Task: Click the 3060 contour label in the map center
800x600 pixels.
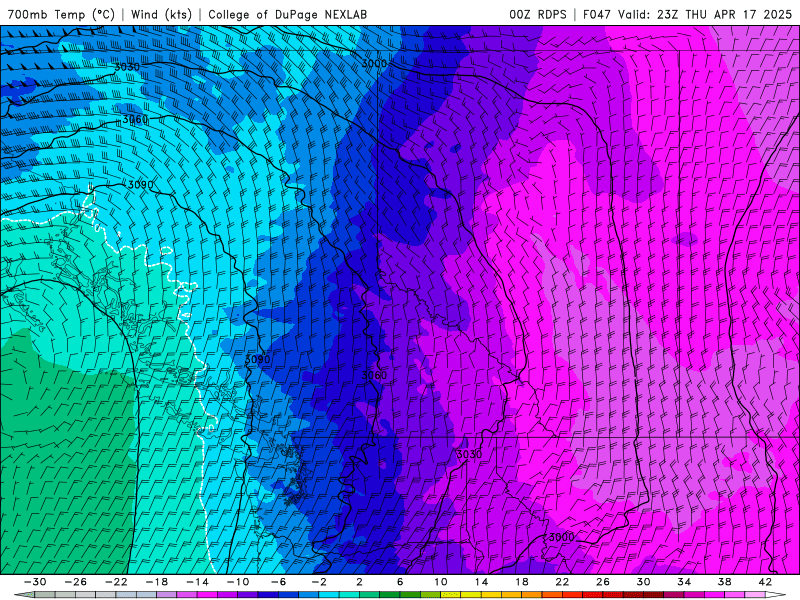Action: [374, 376]
